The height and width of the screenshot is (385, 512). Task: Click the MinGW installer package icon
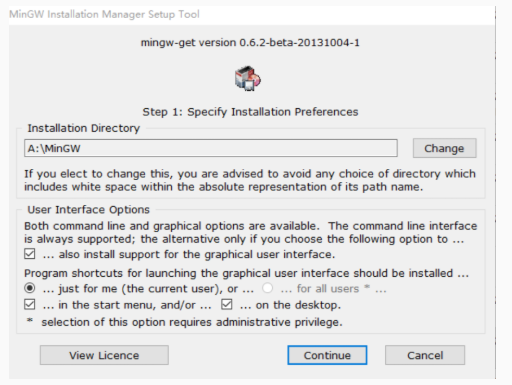[248, 78]
